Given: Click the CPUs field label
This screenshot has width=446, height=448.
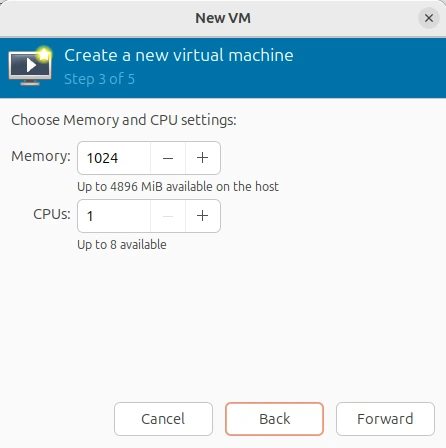Looking at the screenshot, I should pos(52,214).
